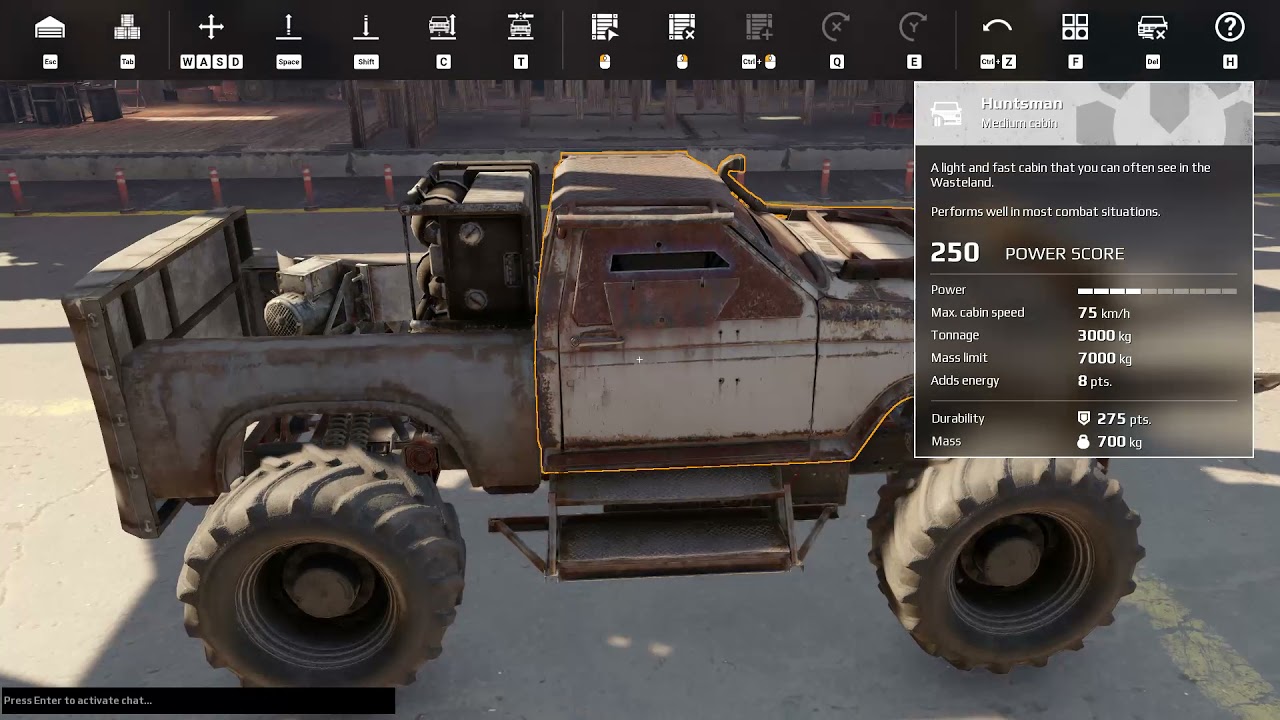
Task: Click the '3000 kg' tonnage value
Action: click(1105, 336)
